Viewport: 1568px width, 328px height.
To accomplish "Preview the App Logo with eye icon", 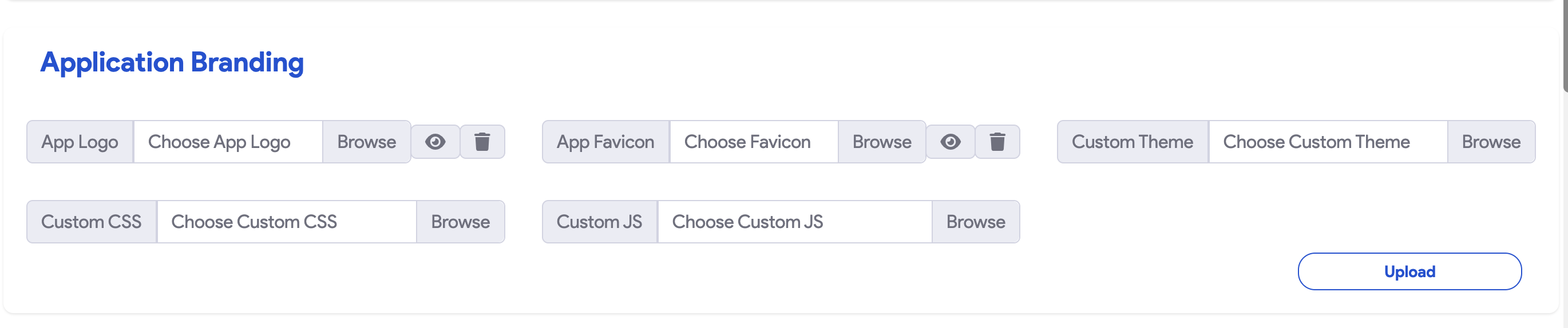I will 435,142.
